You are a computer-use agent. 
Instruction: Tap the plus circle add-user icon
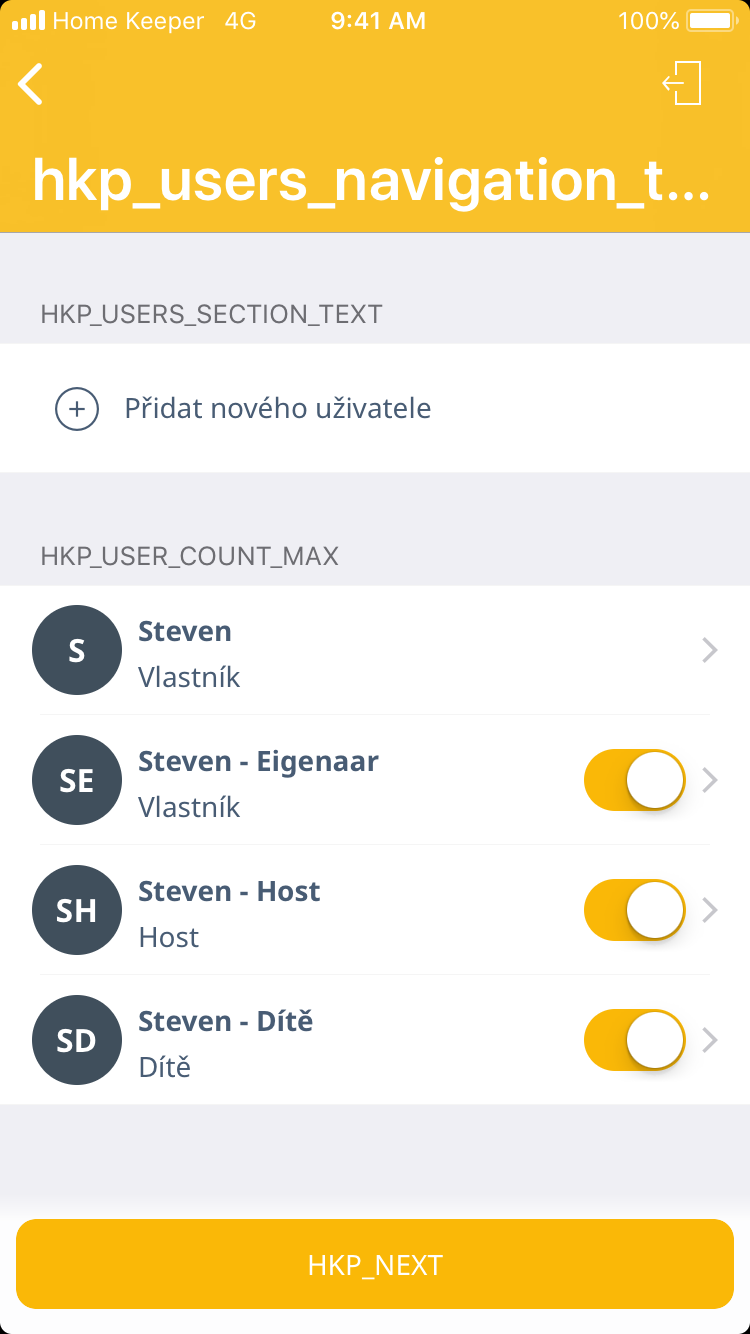point(77,409)
